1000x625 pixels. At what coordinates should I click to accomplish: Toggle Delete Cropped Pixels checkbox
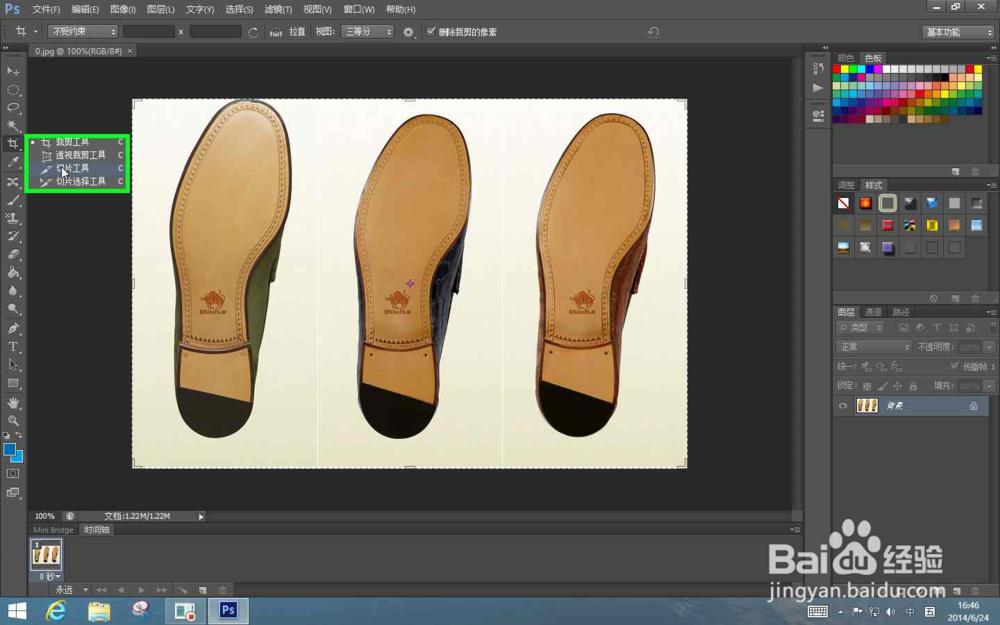point(431,31)
